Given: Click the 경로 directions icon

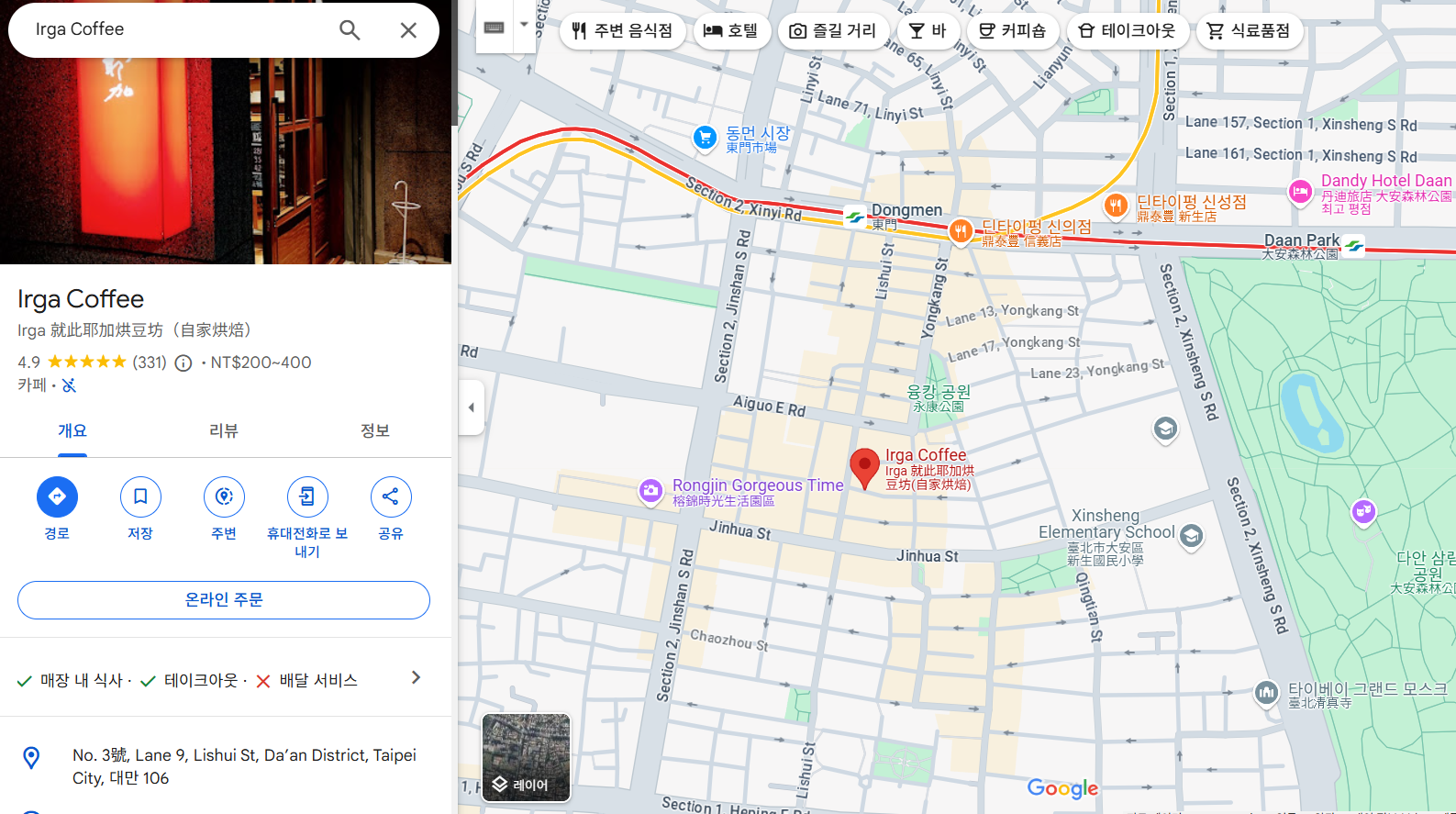Looking at the screenshot, I should (x=57, y=496).
